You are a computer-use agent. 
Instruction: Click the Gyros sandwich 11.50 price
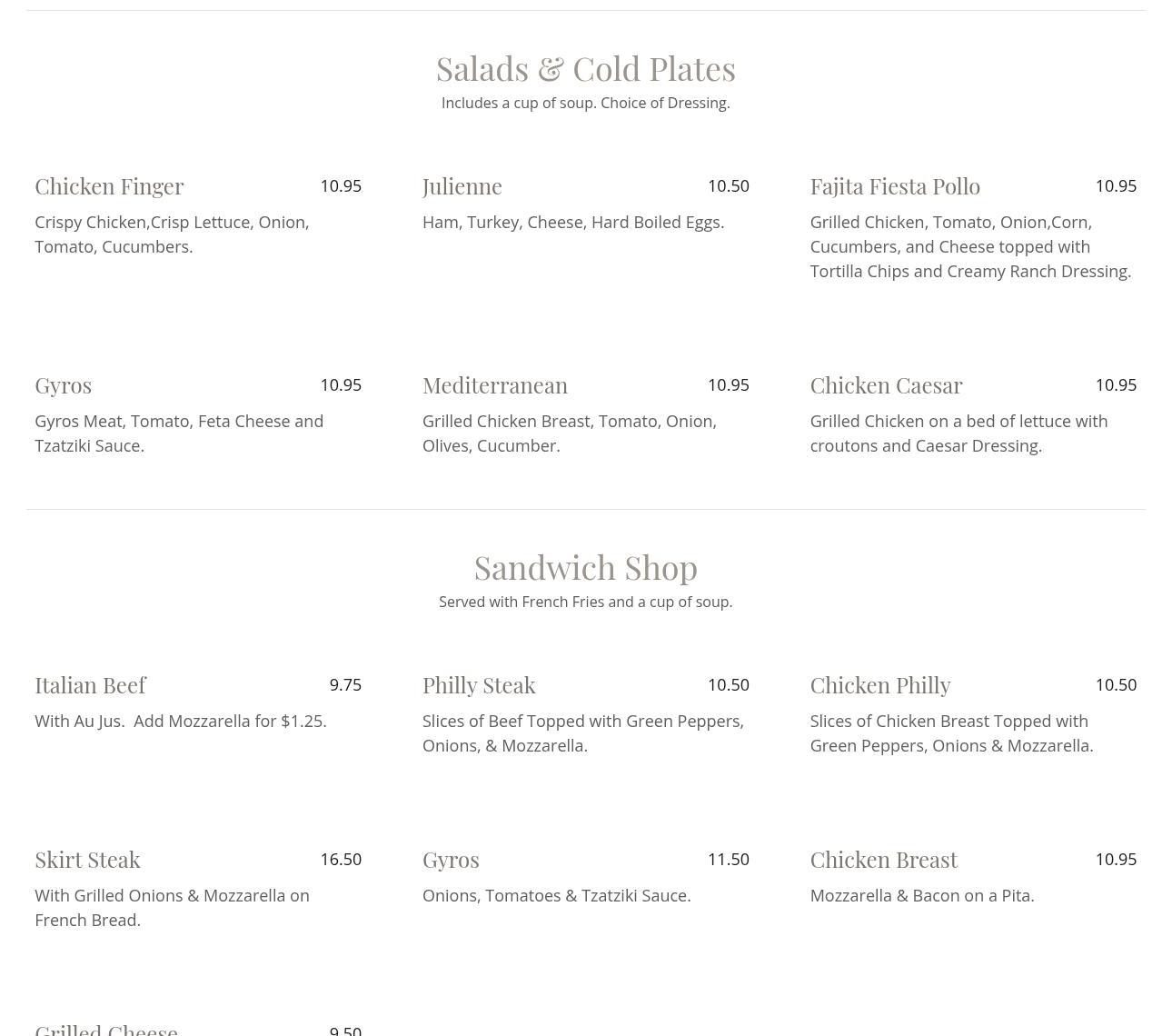(x=728, y=859)
